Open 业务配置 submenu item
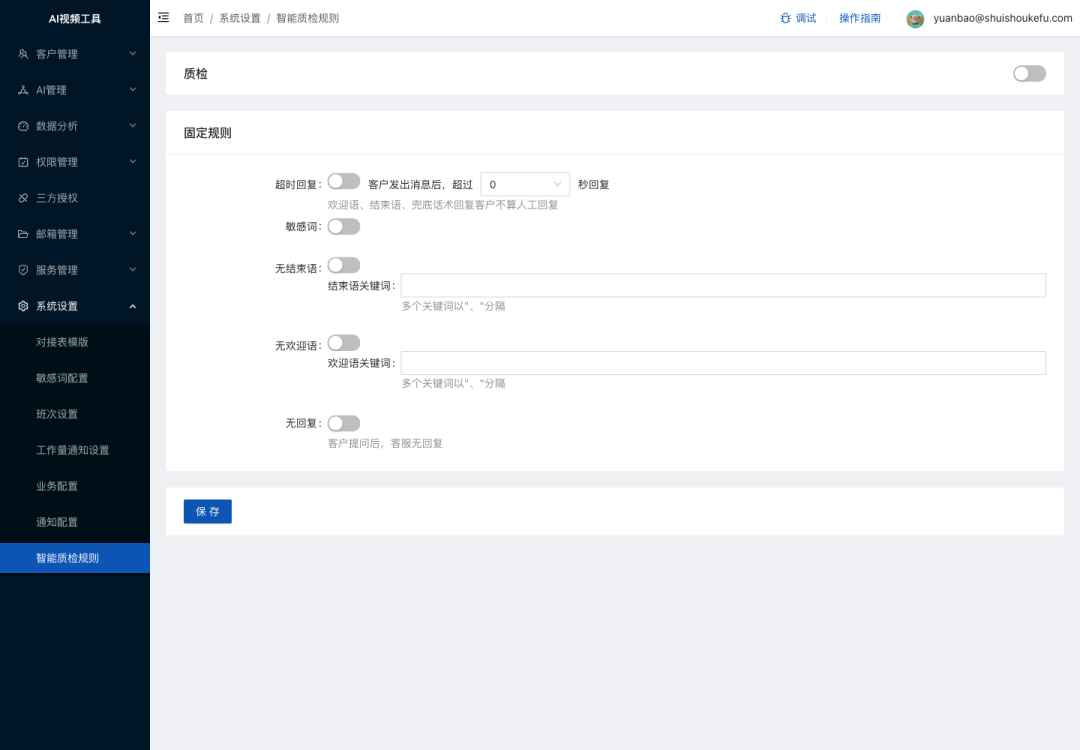Viewport: 1080px width, 750px height. point(74,486)
